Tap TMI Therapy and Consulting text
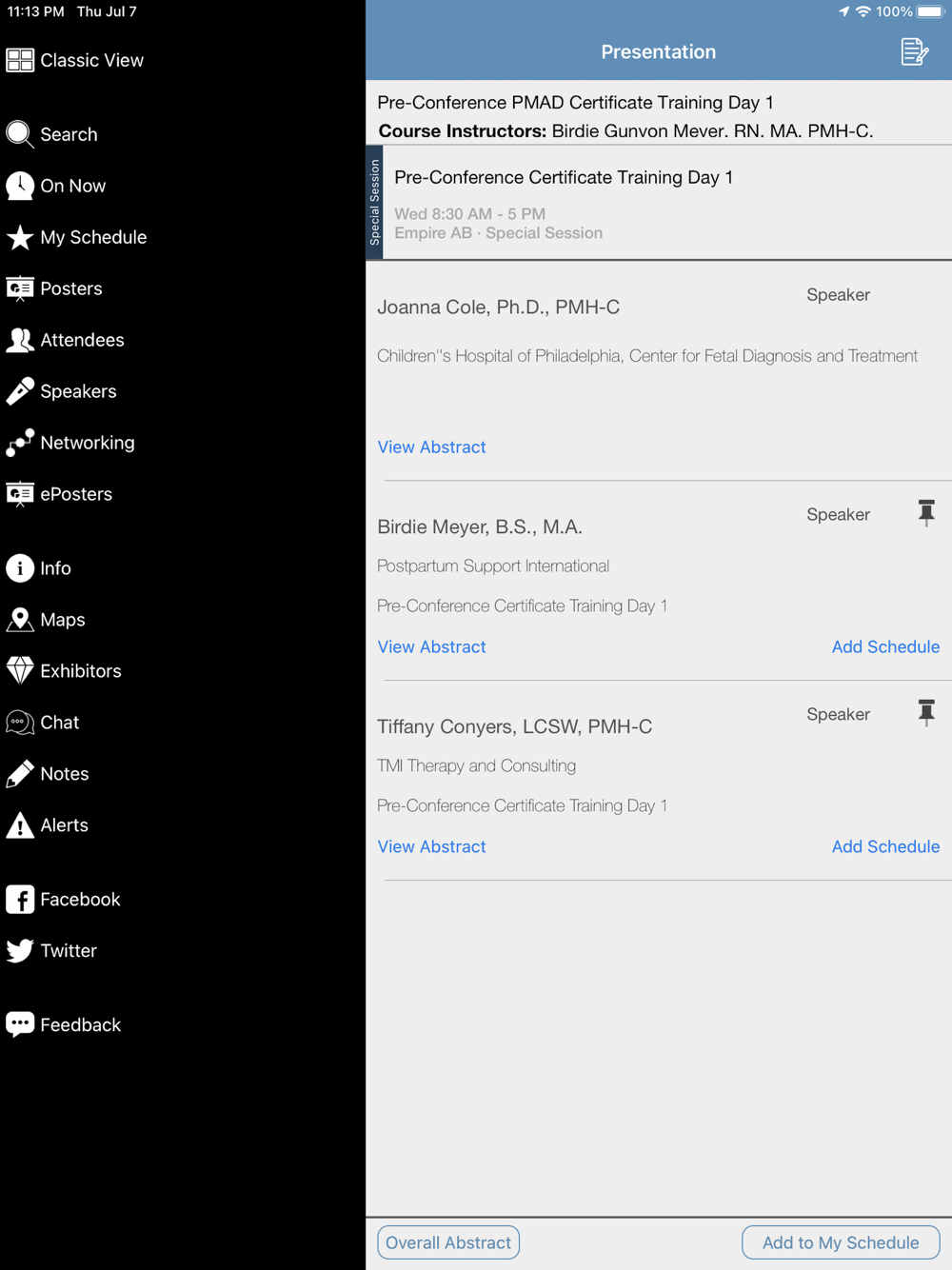This screenshot has width=952, height=1270. [x=476, y=765]
